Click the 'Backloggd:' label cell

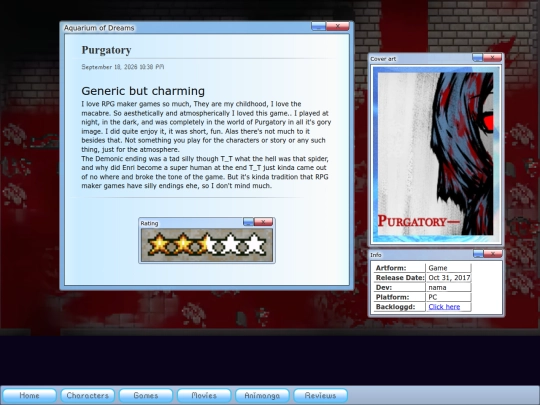(399, 307)
